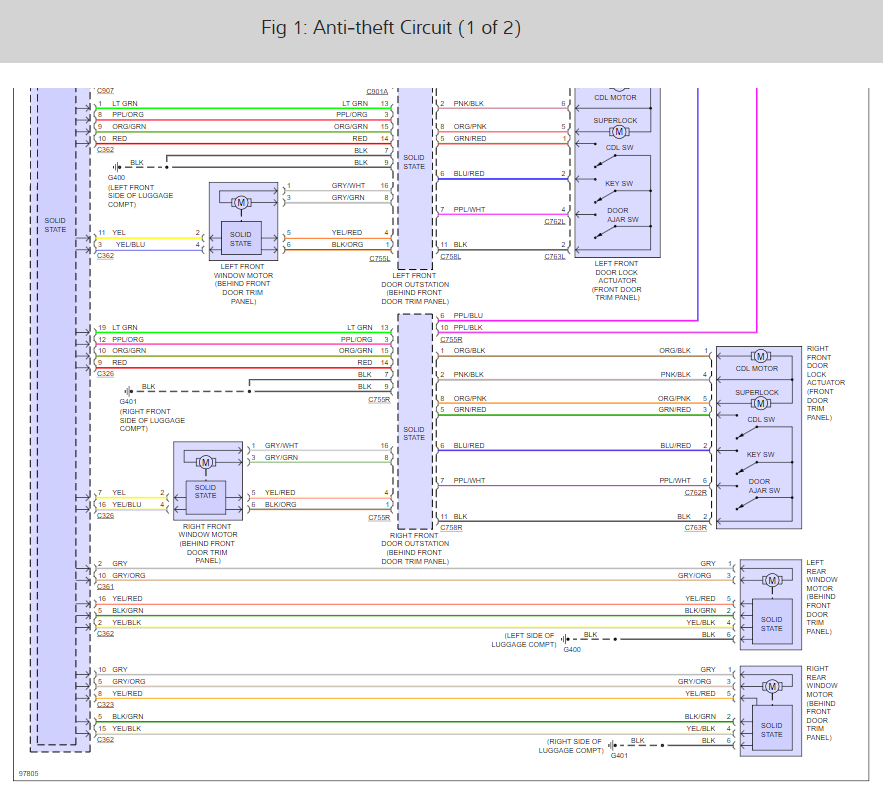The height and width of the screenshot is (797, 883).
Task: Click SOLID STATE text in the tall left module
Action: pos(55,225)
